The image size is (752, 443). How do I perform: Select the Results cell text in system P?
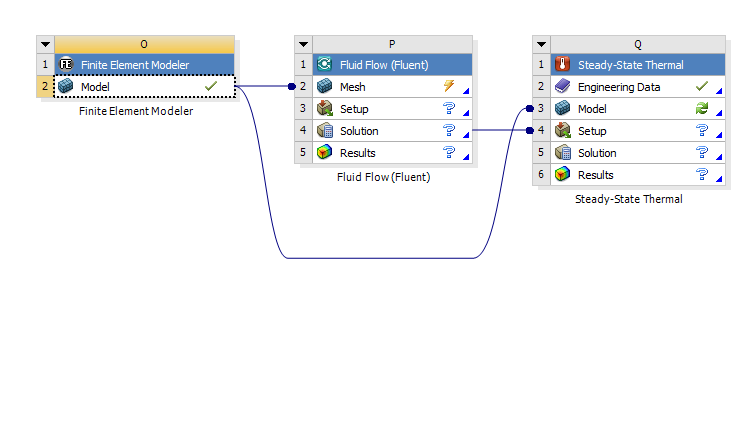click(357, 153)
